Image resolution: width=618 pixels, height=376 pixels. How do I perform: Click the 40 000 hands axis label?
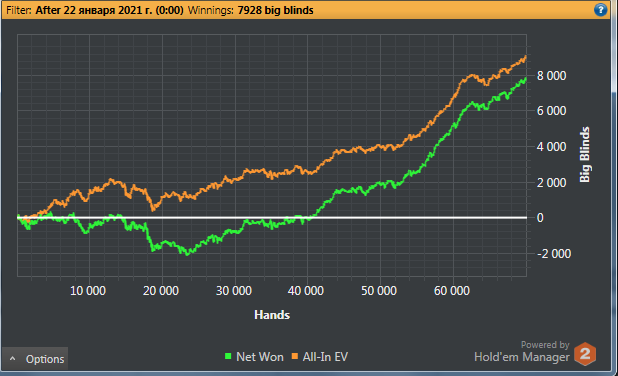[x=306, y=291]
